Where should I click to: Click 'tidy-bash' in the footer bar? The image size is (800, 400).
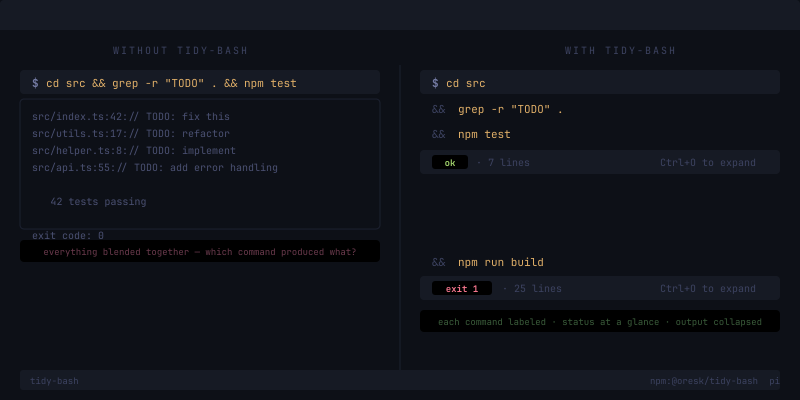coord(54,381)
